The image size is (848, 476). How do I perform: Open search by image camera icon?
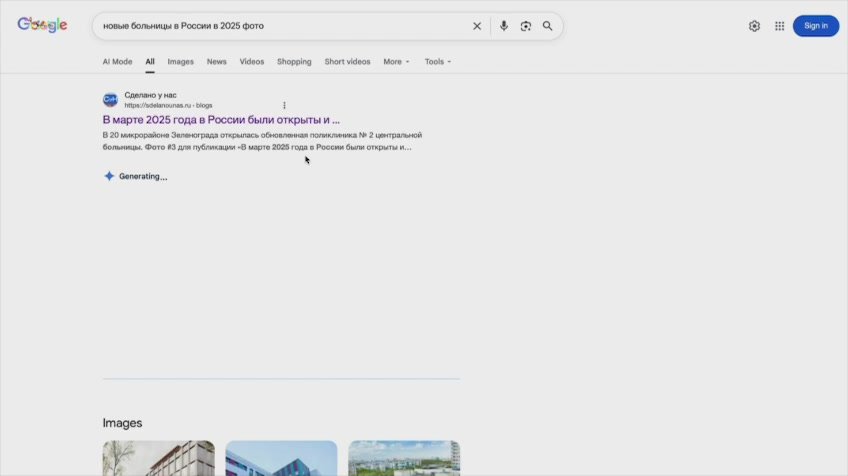(526, 26)
